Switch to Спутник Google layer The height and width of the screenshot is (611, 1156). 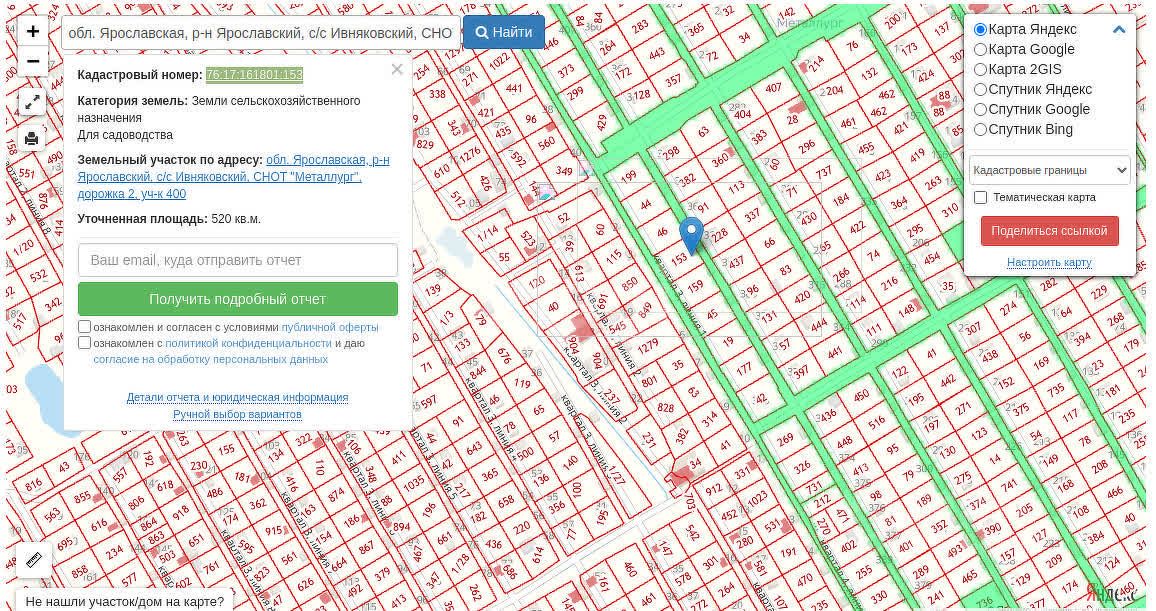click(981, 109)
